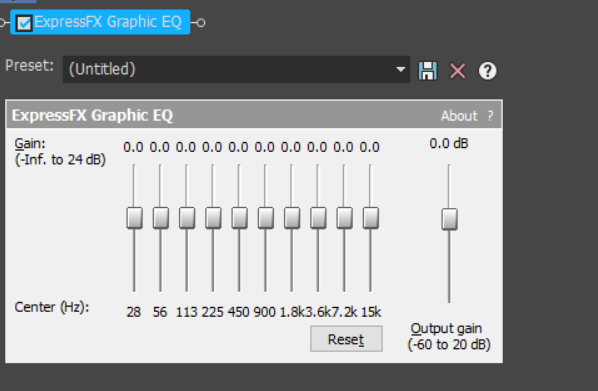
Task: Click the 225 Hz gain slider handle
Action: tap(213, 218)
